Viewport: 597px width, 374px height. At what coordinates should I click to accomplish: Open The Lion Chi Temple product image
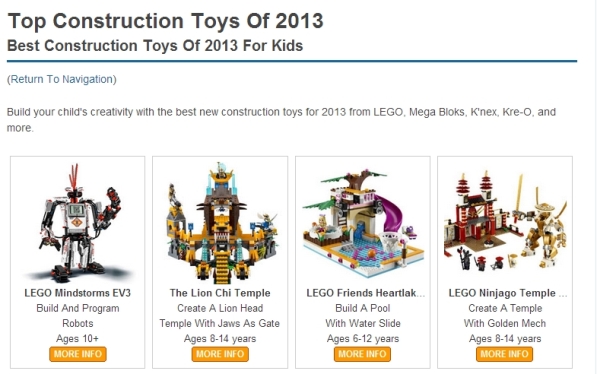click(x=220, y=223)
